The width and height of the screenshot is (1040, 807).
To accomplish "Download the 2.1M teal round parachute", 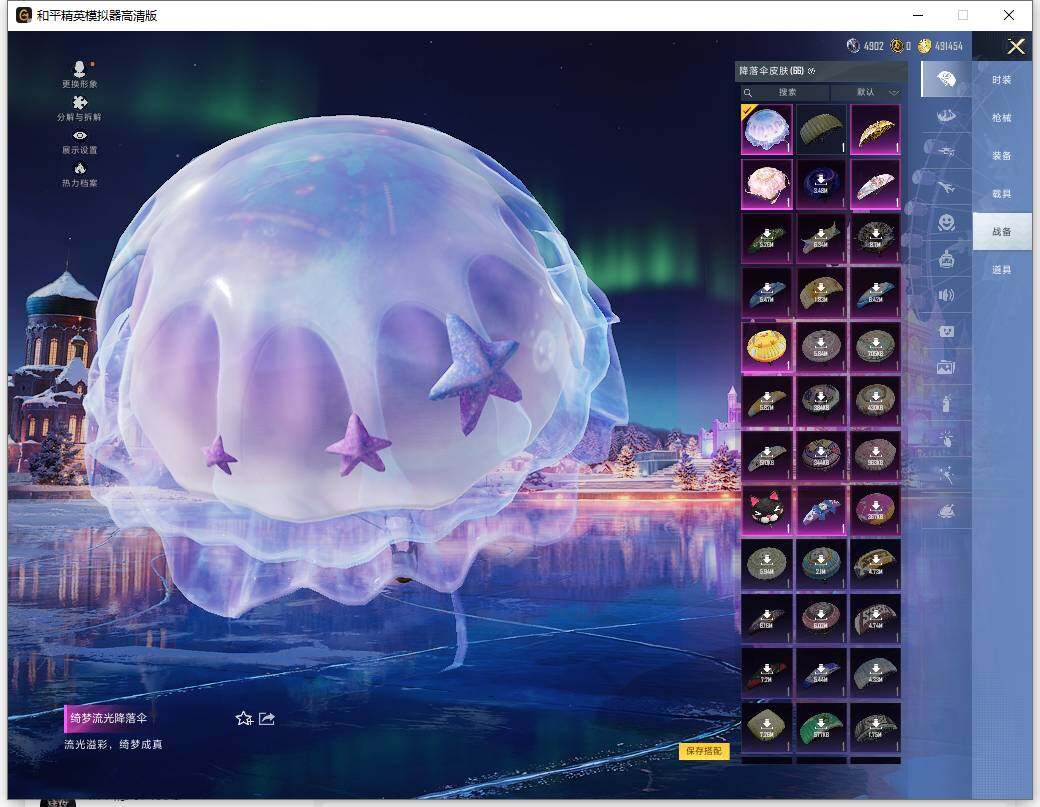I will tap(821, 564).
